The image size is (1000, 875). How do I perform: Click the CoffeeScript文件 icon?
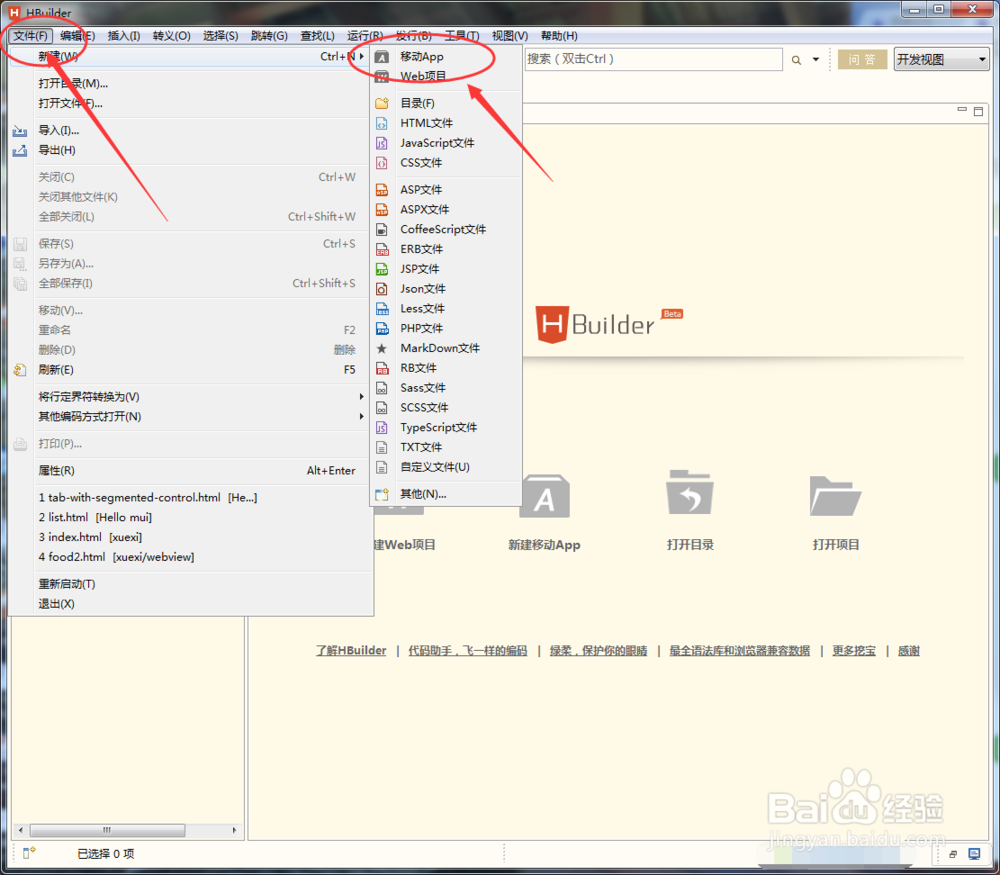click(381, 229)
